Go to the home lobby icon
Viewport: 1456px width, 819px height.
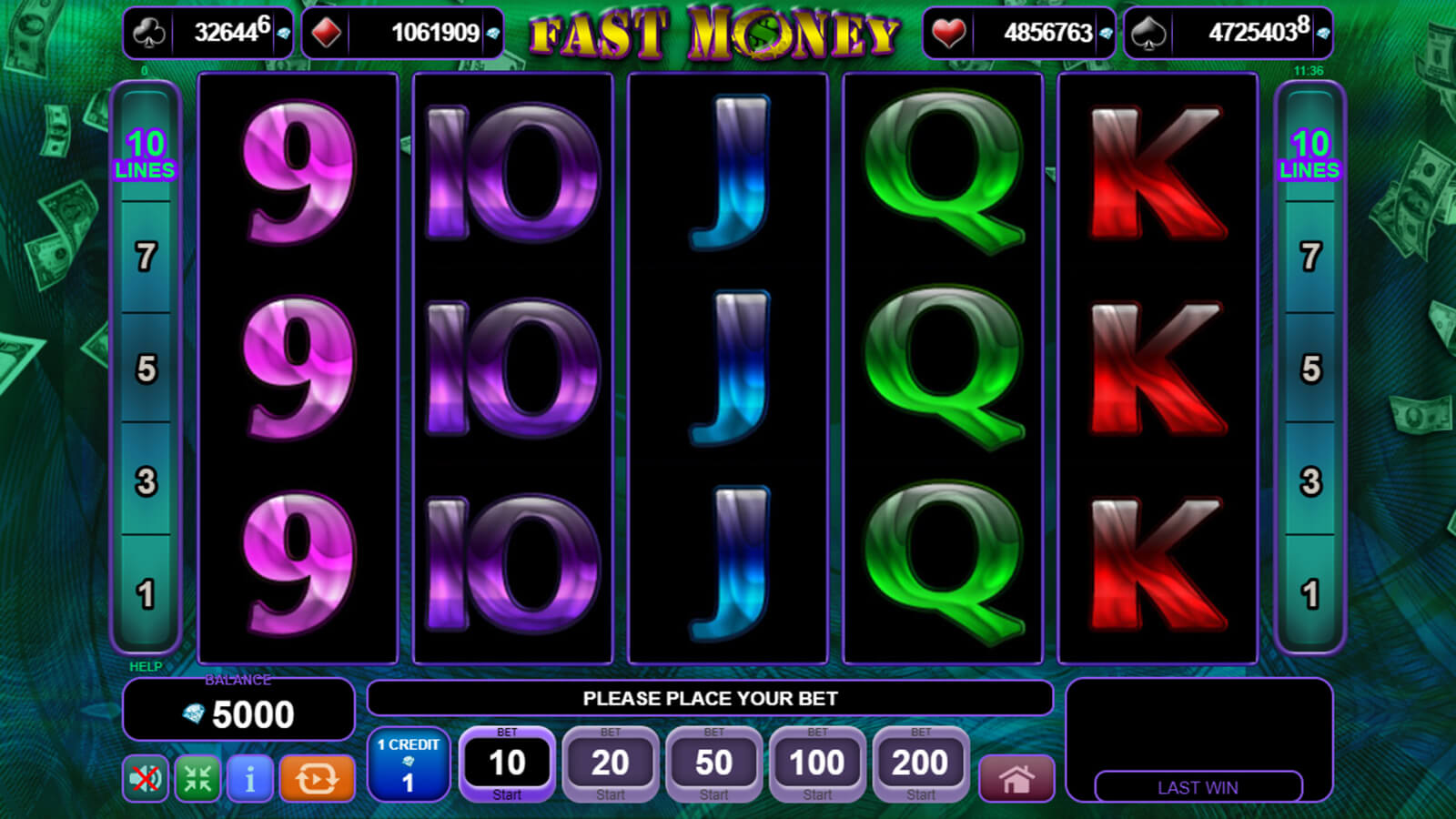pos(1016,779)
